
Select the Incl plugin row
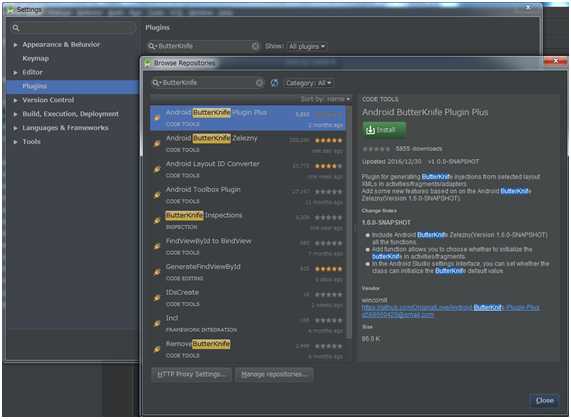point(248,324)
